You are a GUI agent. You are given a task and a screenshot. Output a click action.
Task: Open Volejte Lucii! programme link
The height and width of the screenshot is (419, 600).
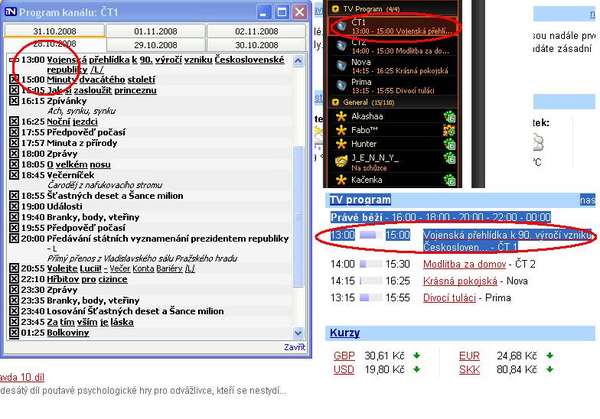pos(121,269)
